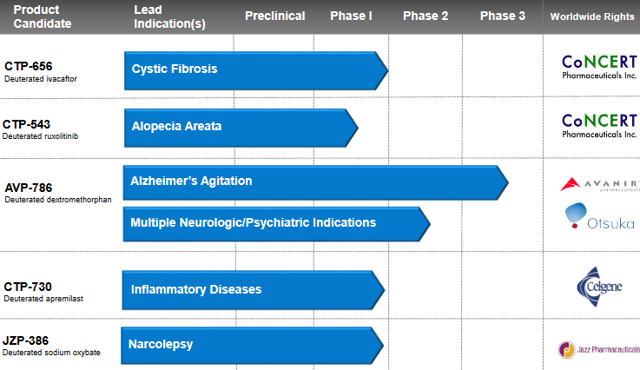
Task: Click the Narcolepsy pipeline bar
Action: (x=252, y=346)
